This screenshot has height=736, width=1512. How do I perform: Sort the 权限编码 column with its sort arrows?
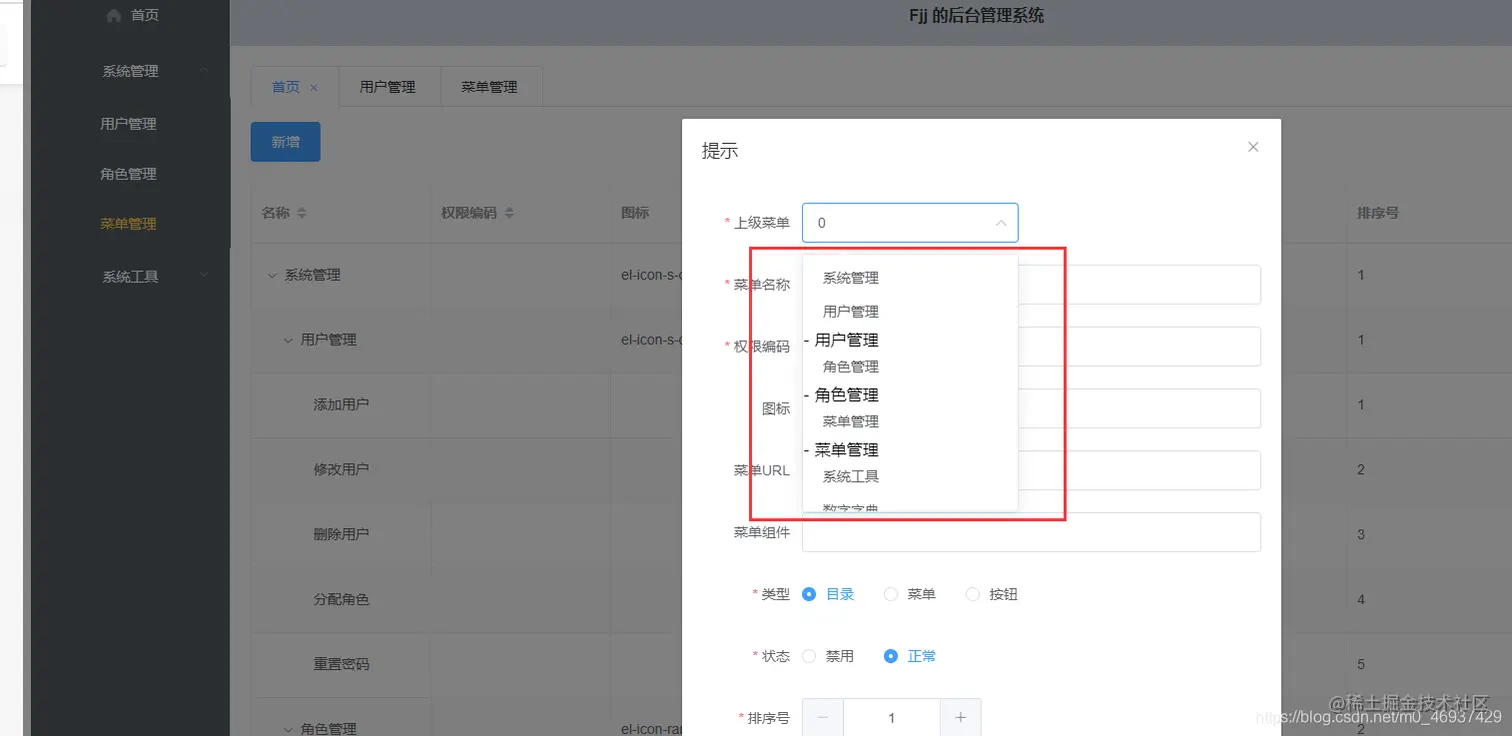(x=509, y=212)
